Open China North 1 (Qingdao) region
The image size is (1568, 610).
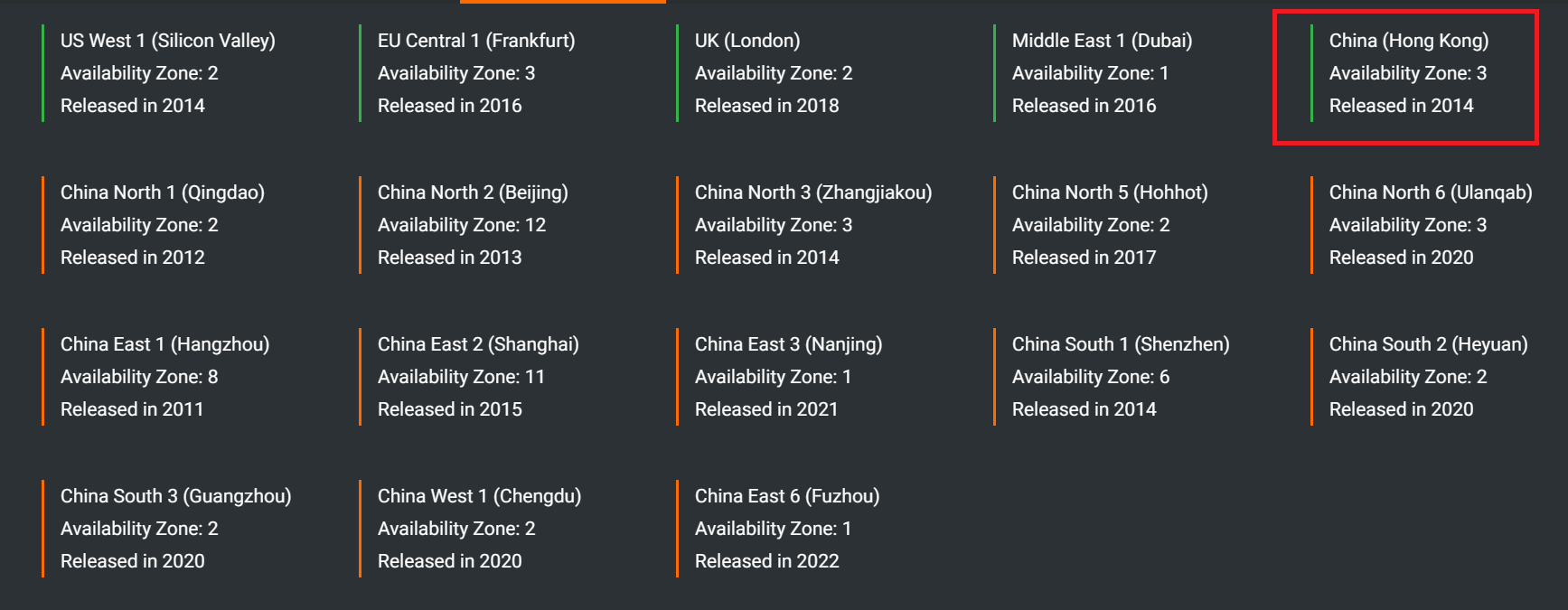coord(162,192)
